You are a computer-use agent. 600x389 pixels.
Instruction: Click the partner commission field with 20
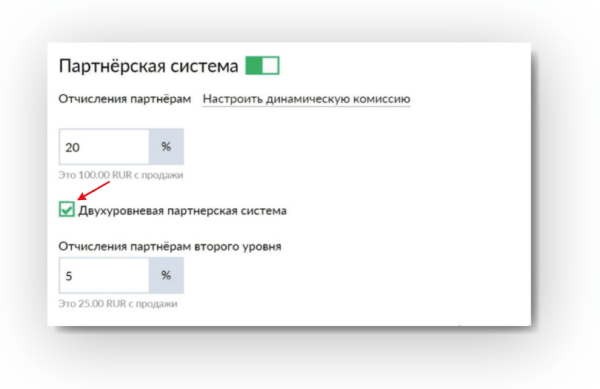104,147
